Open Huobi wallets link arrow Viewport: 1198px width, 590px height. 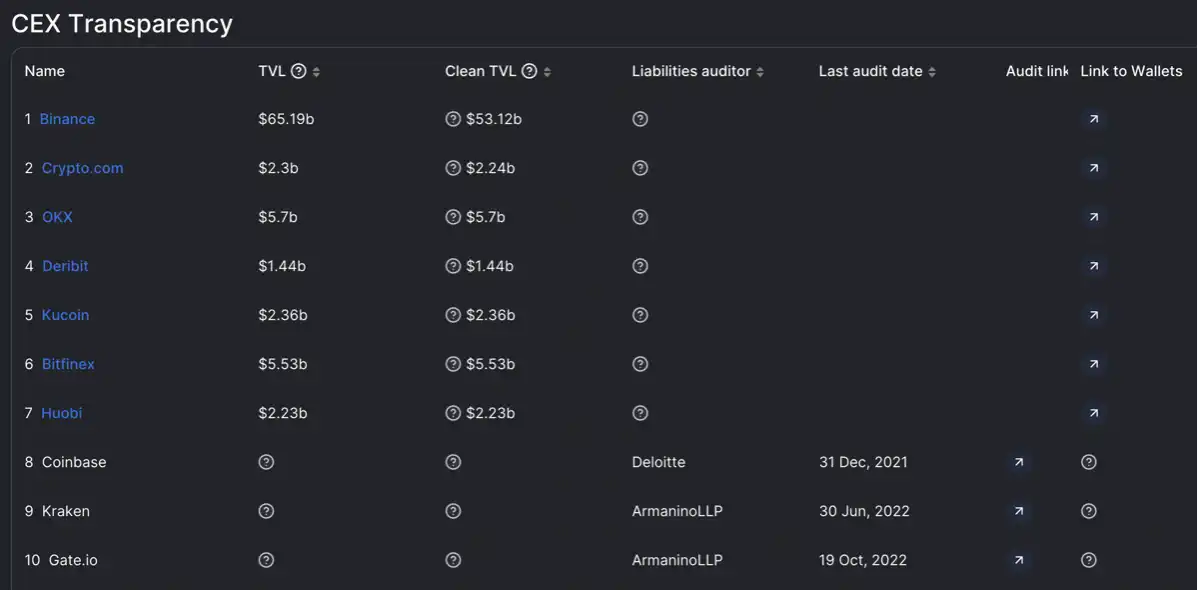[x=1094, y=413]
